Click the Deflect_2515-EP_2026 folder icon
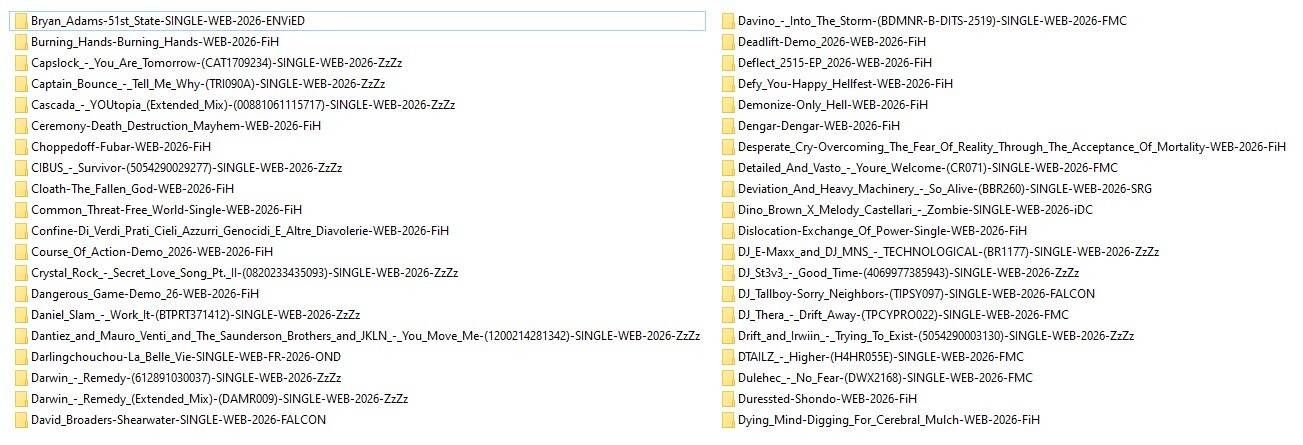The width and height of the screenshot is (1303, 445). click(727, 62)
